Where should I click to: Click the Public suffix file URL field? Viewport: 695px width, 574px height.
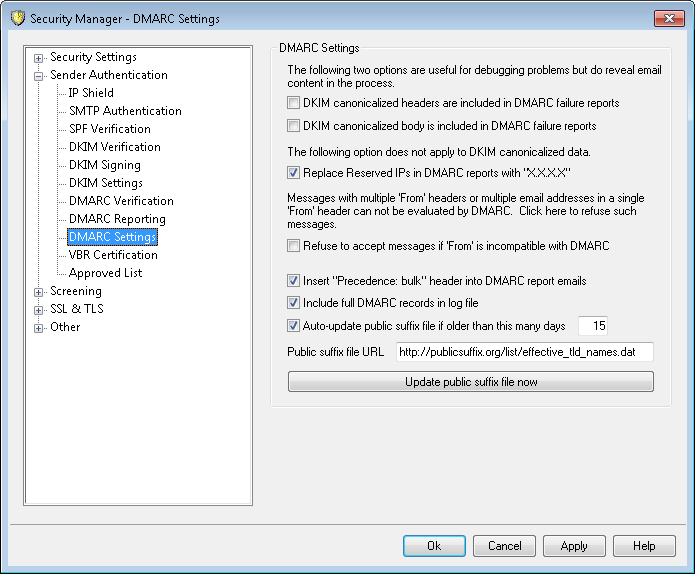tap(524, 352)
